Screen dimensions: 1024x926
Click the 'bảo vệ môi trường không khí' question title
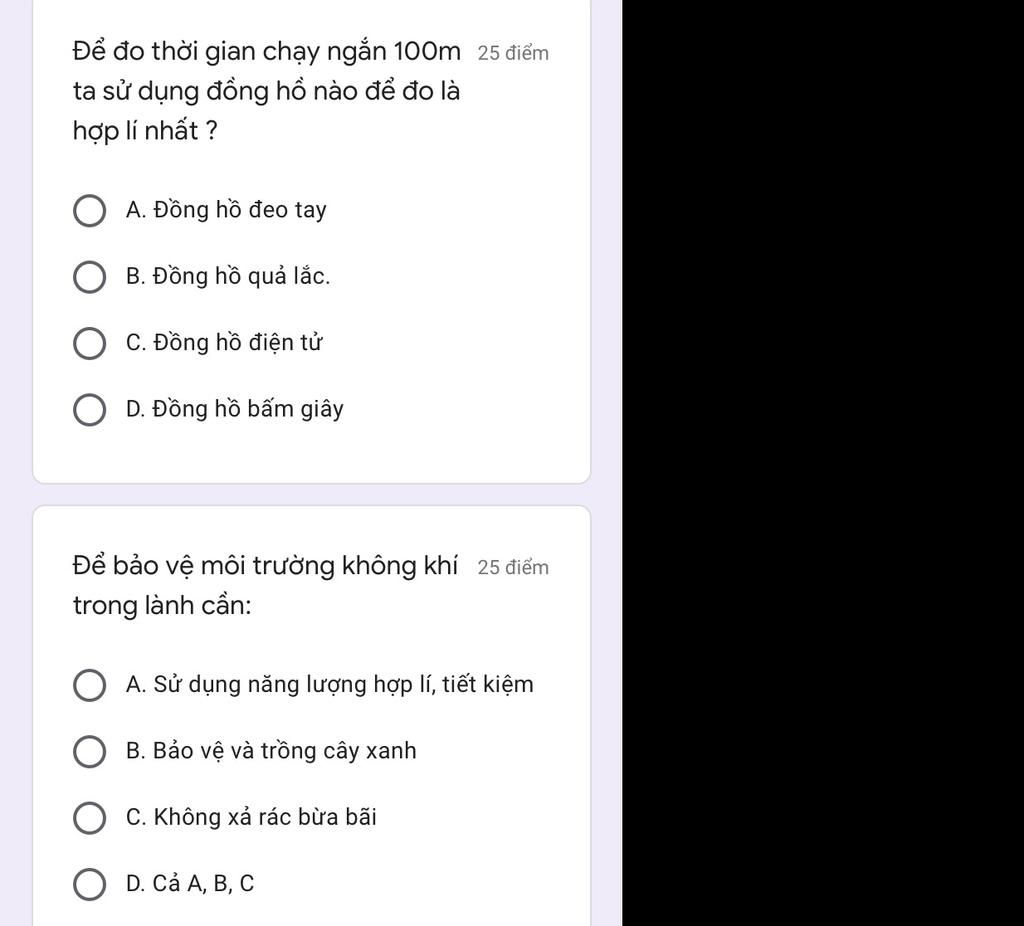[x=265, y=585]
